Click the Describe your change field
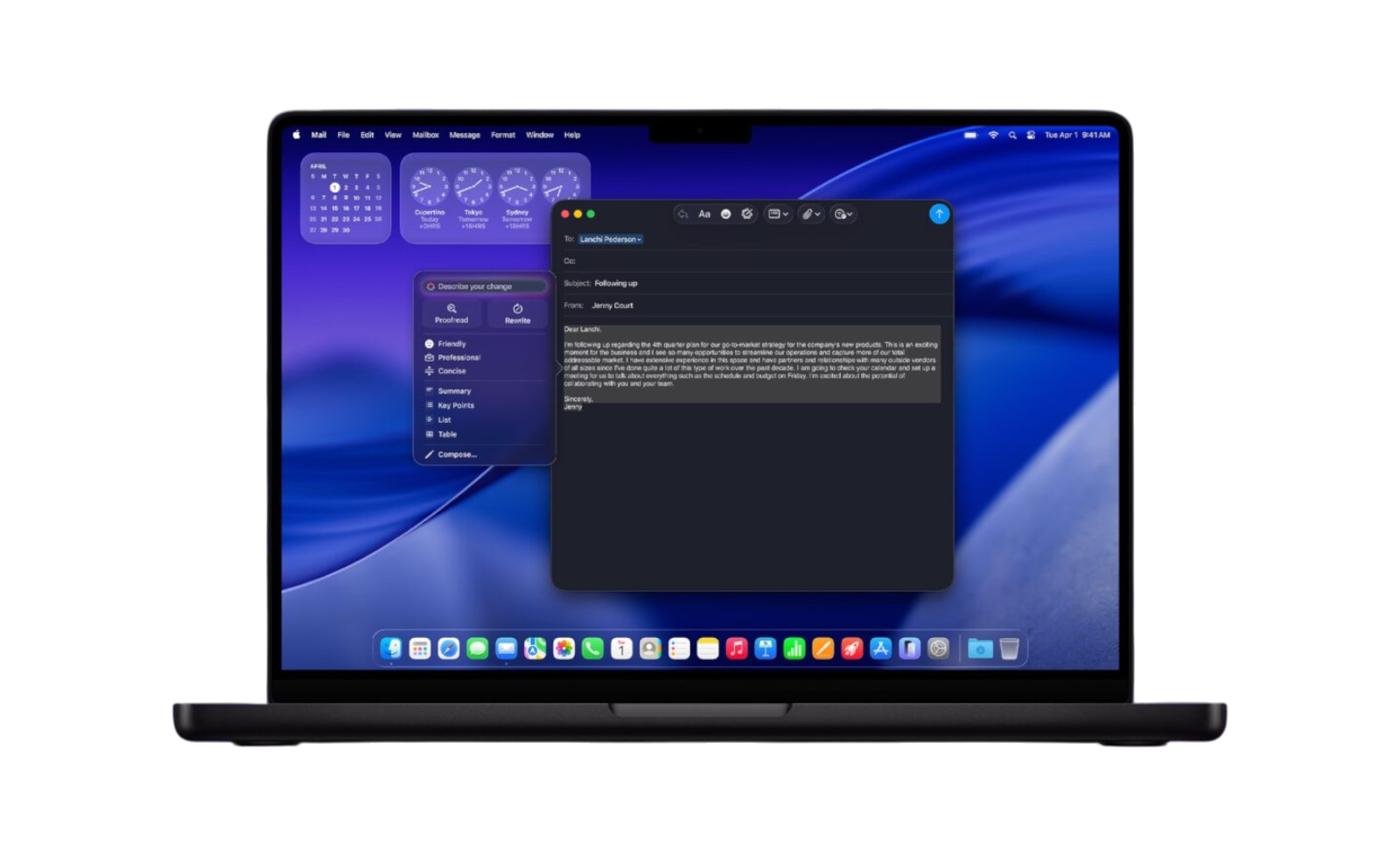 (485, 286)
